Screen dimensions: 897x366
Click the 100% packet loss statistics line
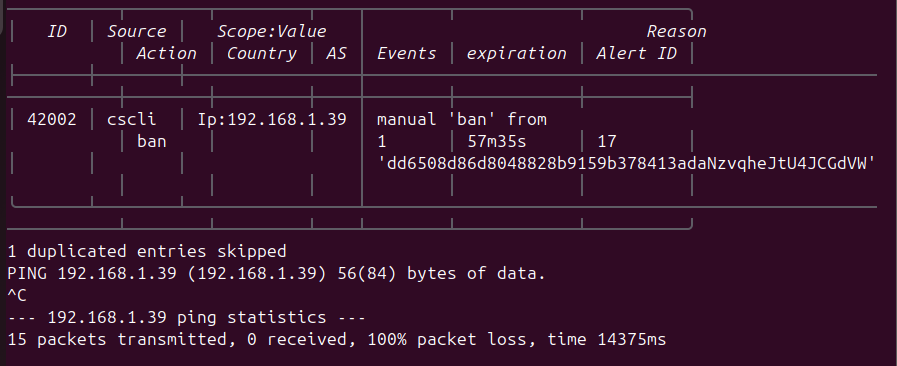point(337,340)
